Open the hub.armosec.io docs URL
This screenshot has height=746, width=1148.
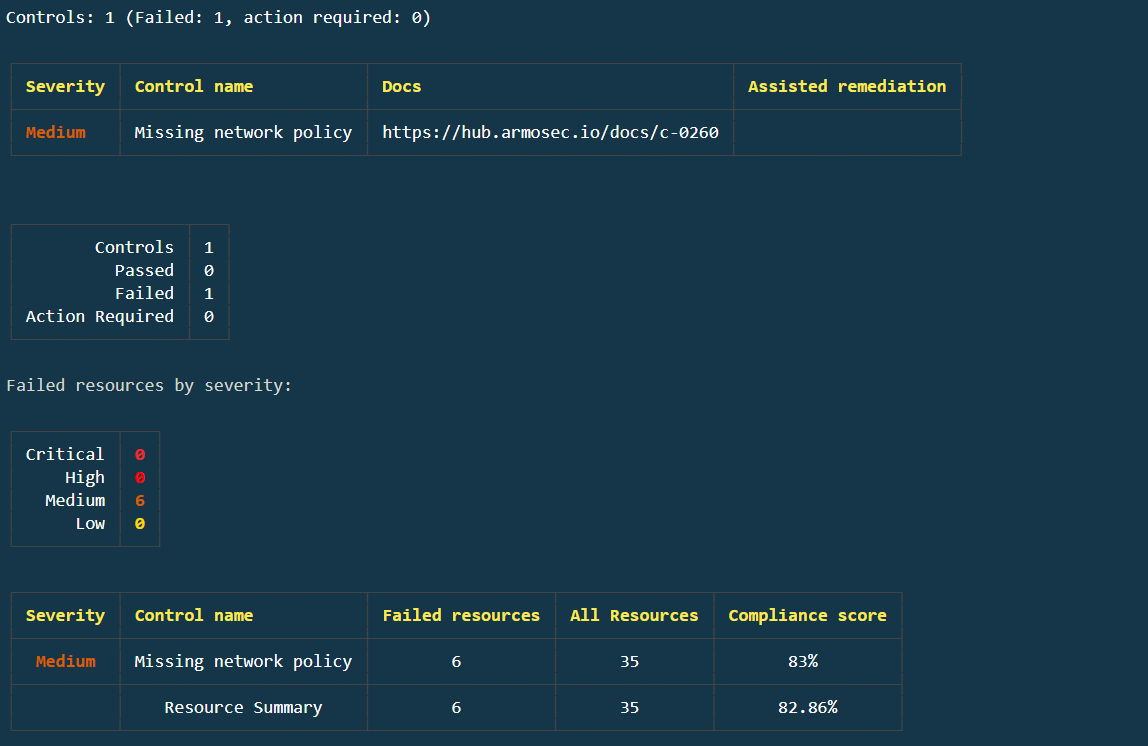(550, 133)
